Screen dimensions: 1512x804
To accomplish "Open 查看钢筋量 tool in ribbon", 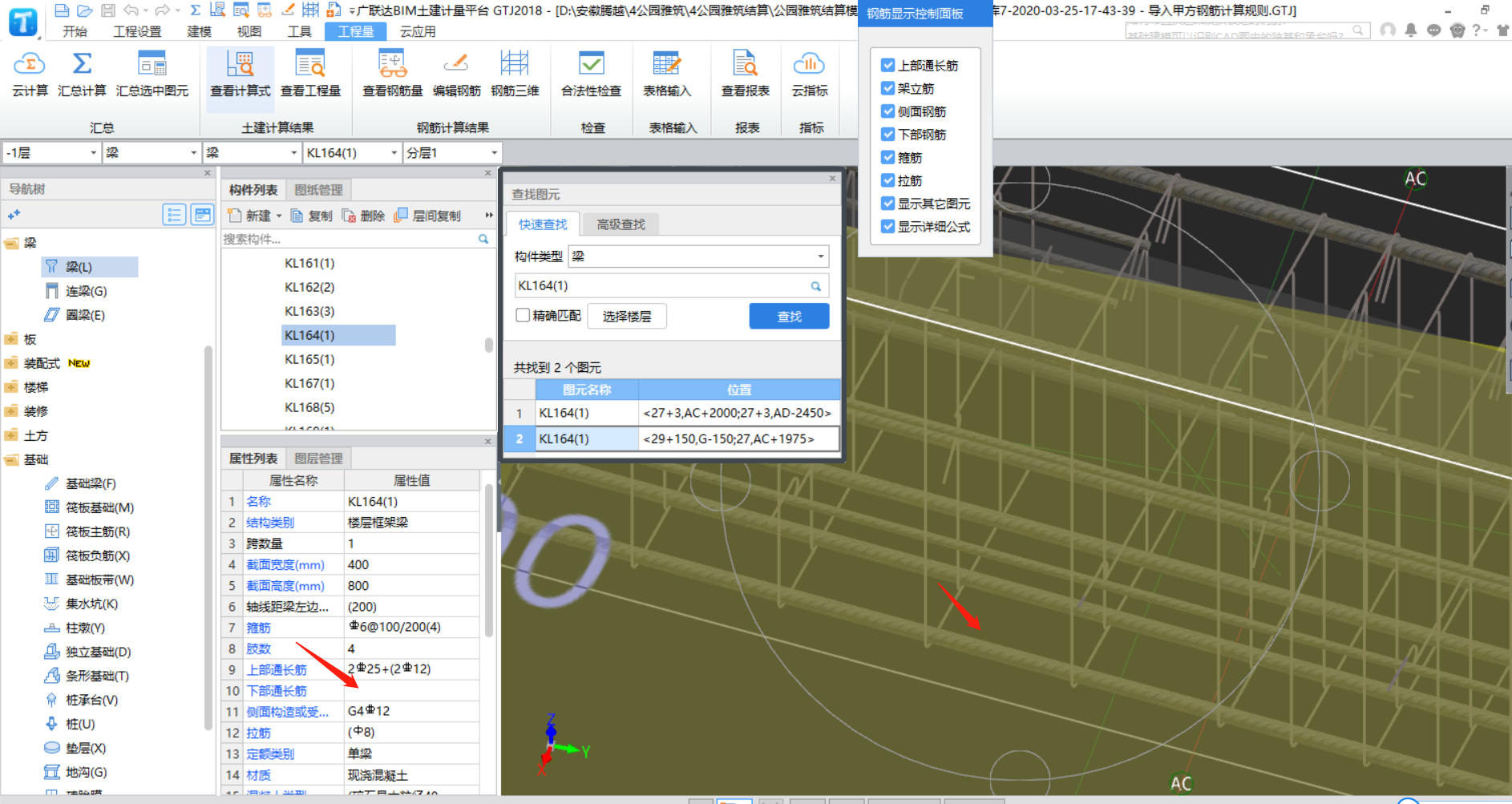I will coord(392,64).
